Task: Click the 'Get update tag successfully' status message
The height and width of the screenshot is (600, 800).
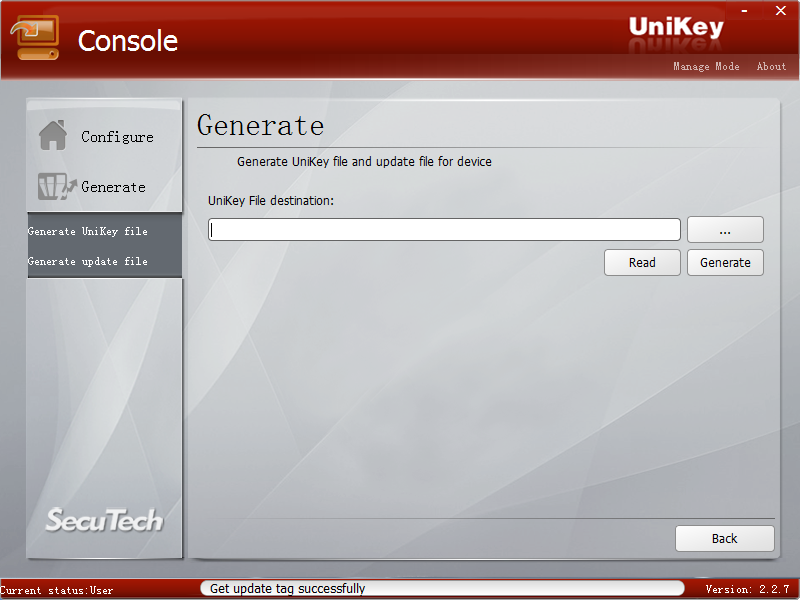Action: pyautogui.click(x=288, y=589)
